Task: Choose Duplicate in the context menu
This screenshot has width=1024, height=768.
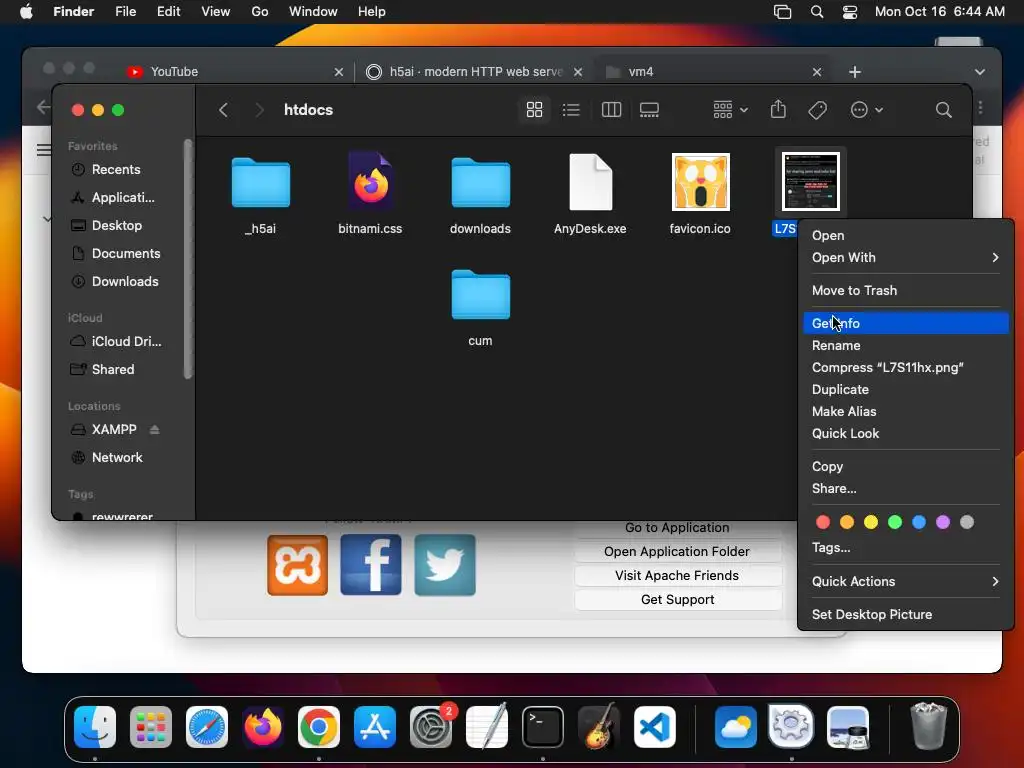Action: click(906, 390)
